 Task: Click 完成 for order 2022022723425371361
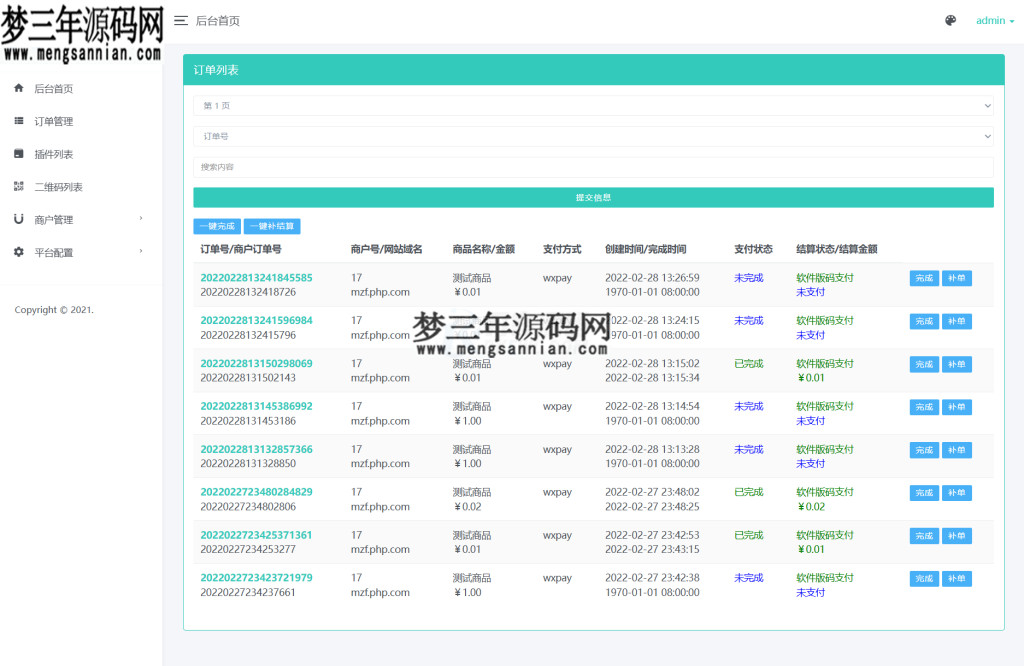coord(924,536)
